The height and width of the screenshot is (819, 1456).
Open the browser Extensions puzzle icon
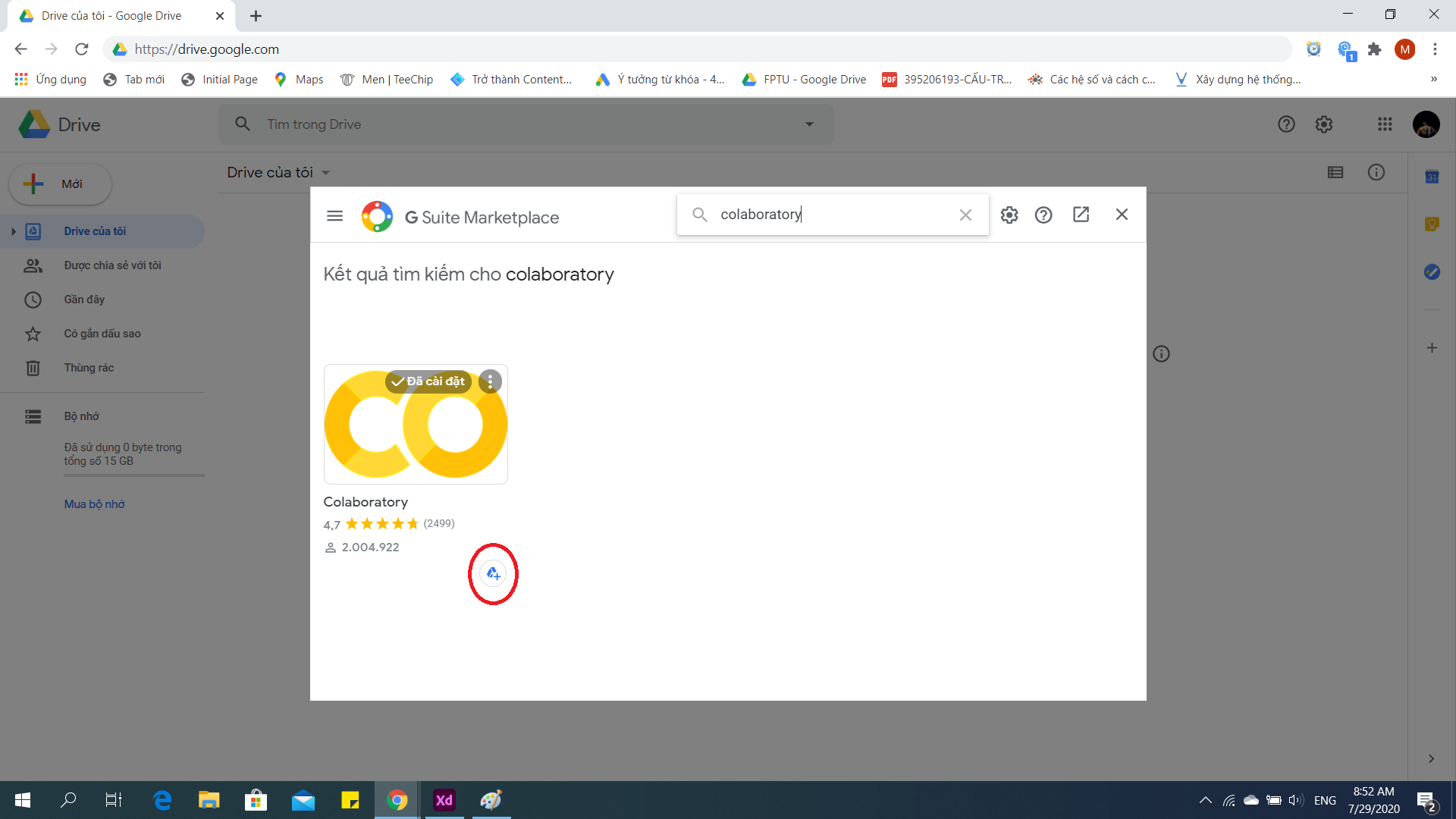[1374, 49]
